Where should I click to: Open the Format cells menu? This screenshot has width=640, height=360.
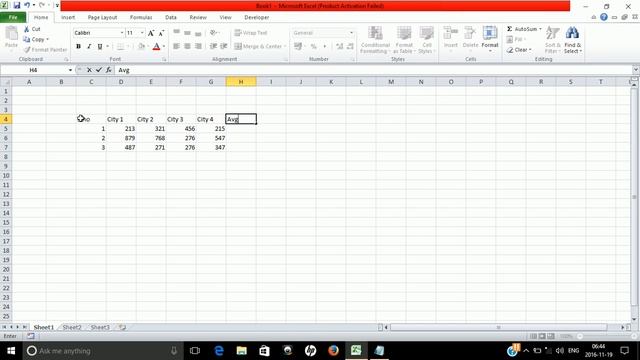click(490, 39)
